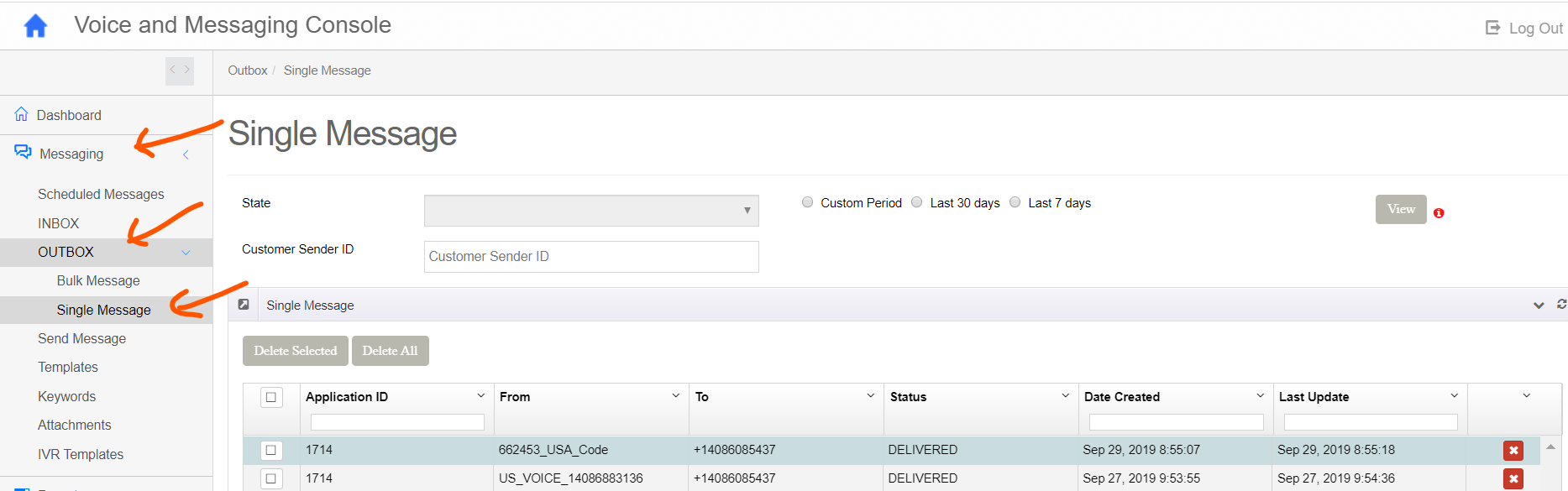The image size is (1568, 491).
Task: Open Bulk Message in sidebar
Action: [98, 280]
